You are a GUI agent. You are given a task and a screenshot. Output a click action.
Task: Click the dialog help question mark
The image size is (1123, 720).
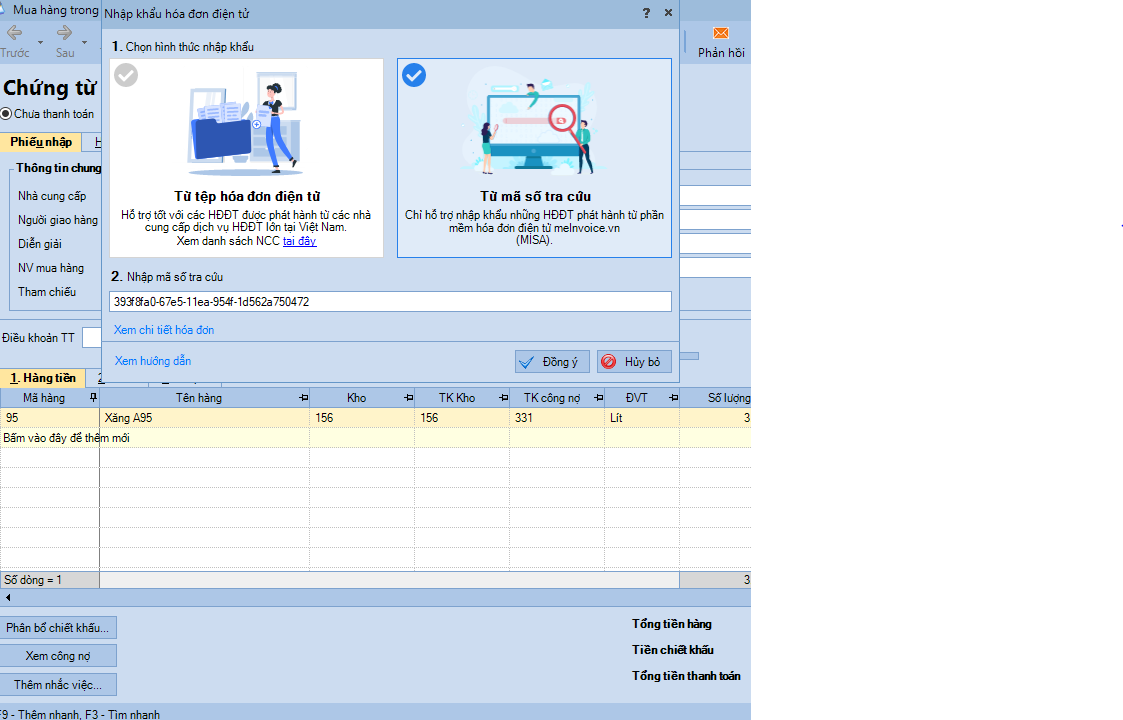pos(645,13)
